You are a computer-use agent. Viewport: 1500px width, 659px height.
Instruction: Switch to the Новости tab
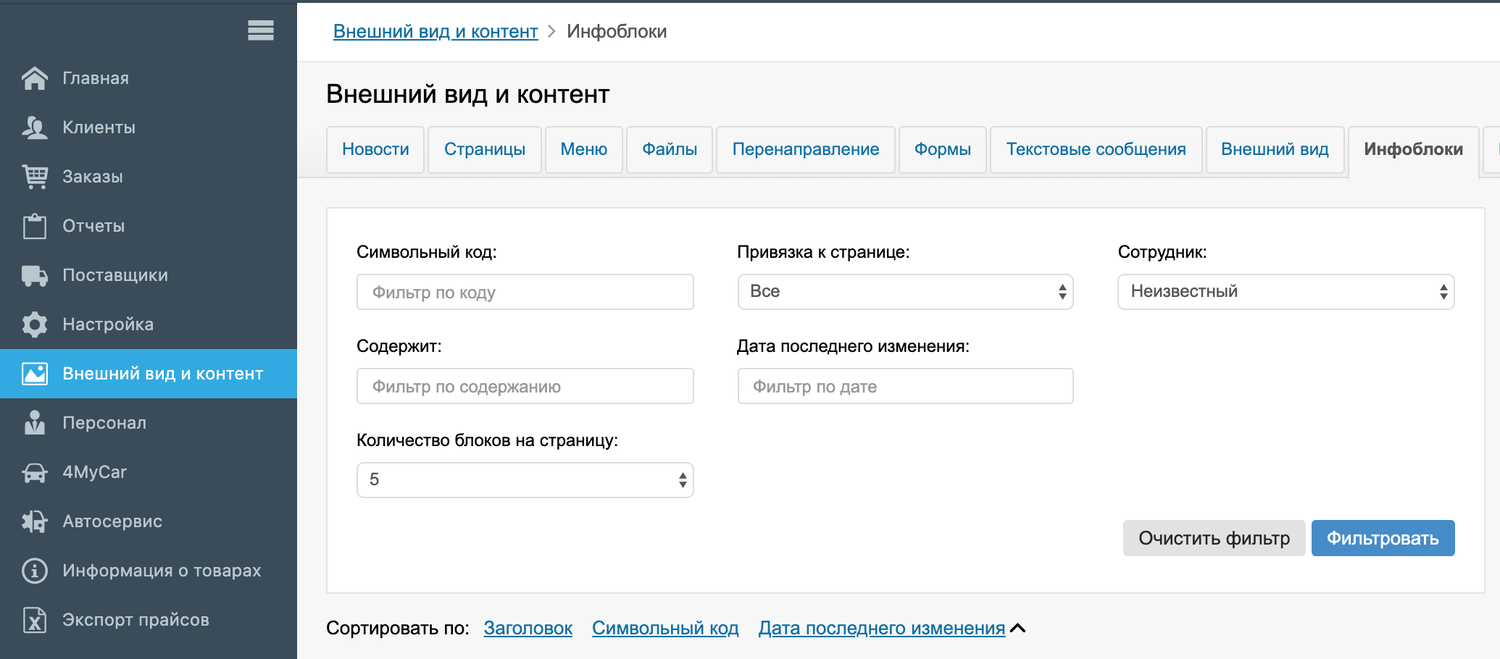click(x=375, y=150)
